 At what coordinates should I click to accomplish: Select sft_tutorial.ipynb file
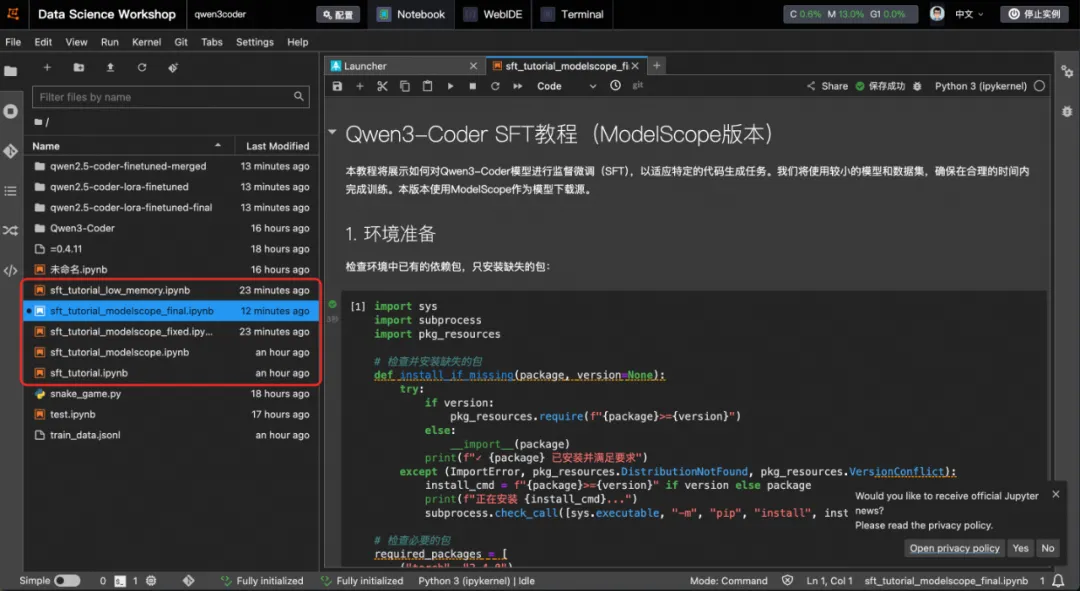point(171,373)
